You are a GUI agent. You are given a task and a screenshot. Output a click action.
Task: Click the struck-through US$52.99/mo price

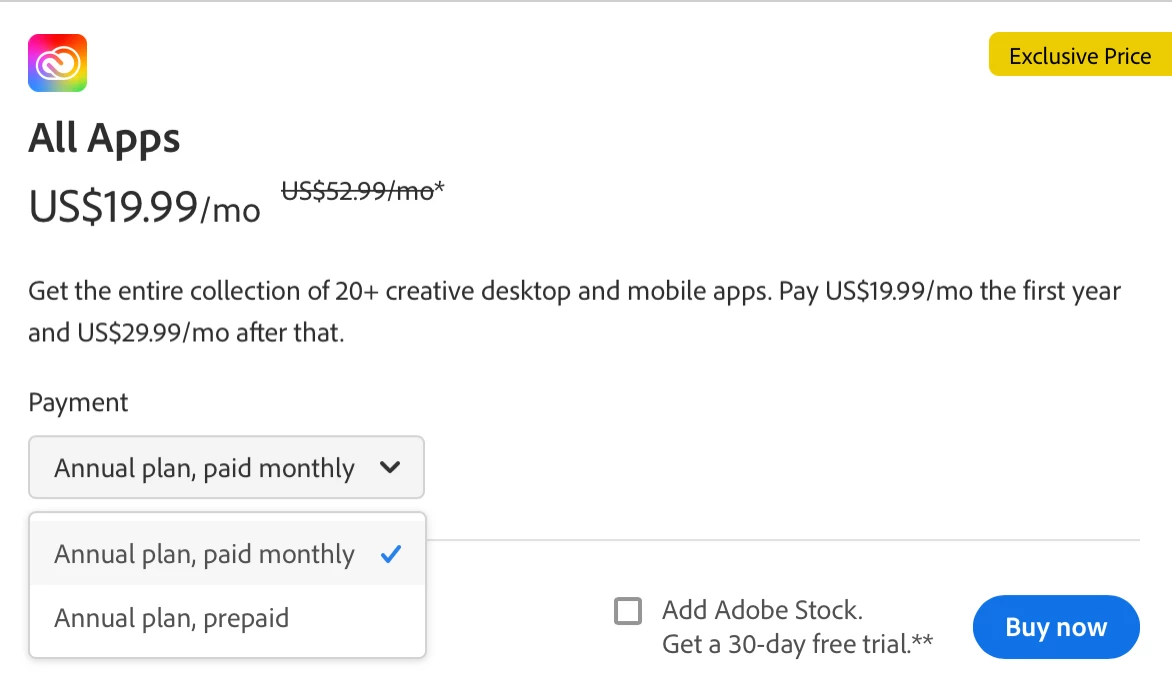(357, 191)
